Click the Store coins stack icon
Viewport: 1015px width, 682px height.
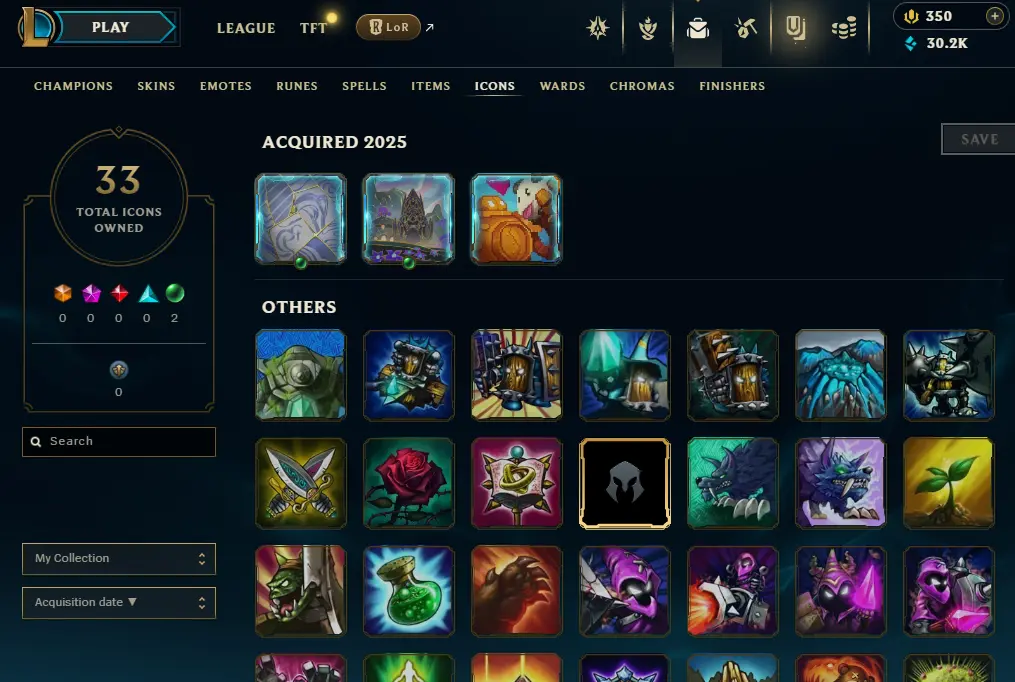[843, 28]
